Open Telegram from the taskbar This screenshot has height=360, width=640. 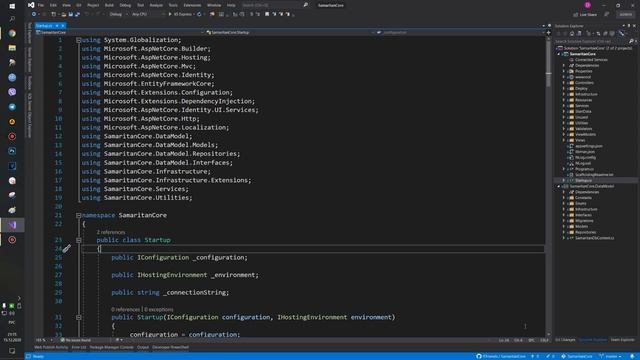(x=12, y=107)
